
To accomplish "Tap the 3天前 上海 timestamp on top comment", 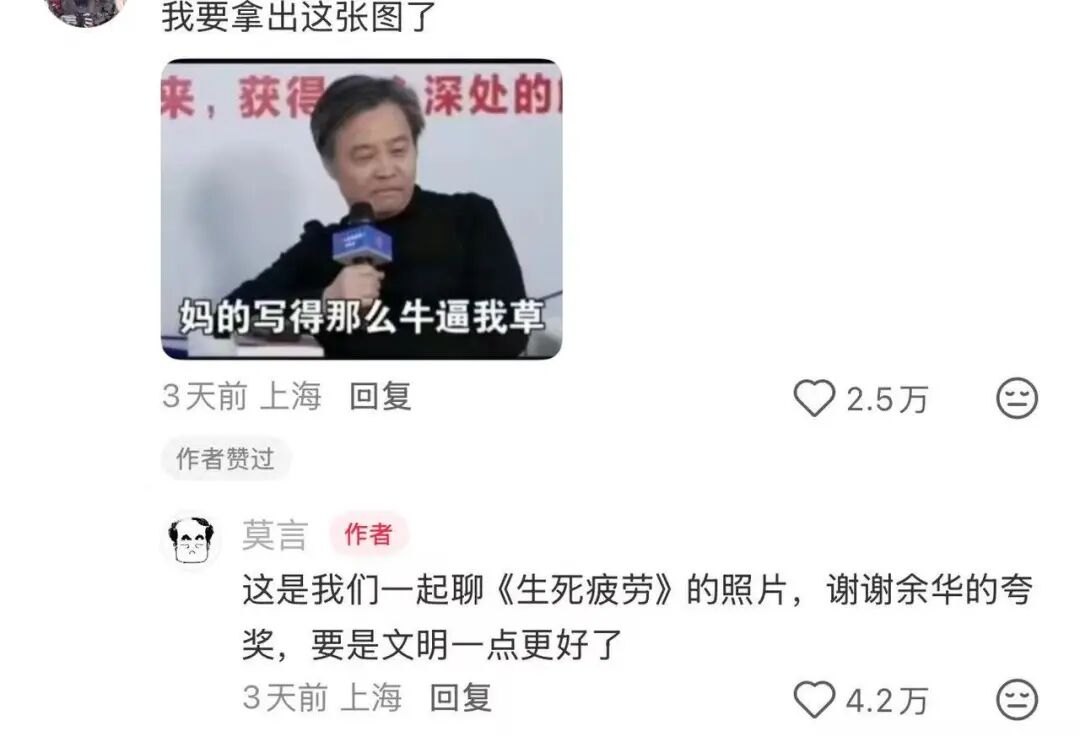I will pyautogui.click(x=242, y=397).
